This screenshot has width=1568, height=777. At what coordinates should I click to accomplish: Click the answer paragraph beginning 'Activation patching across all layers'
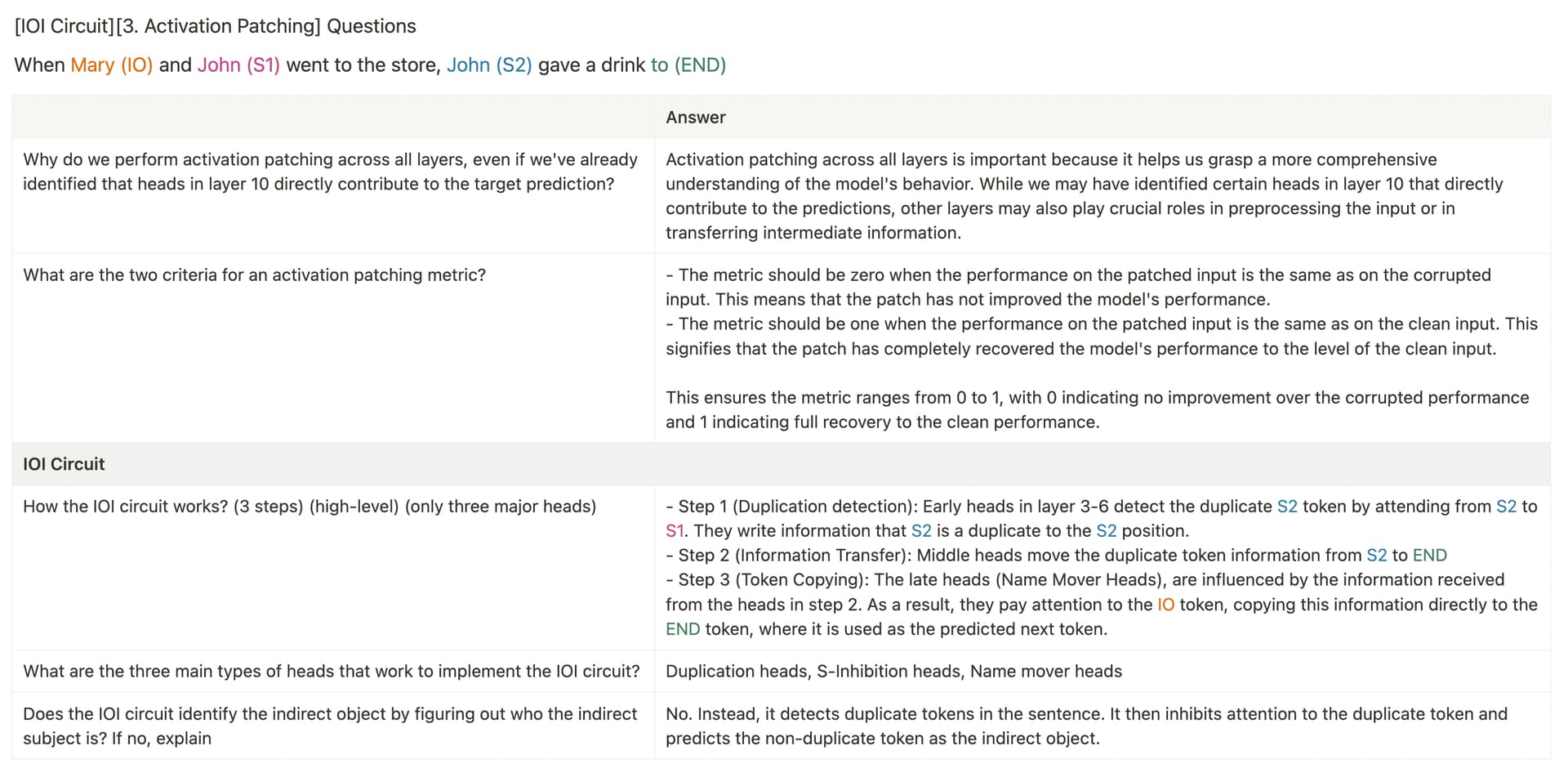coord(1085,196)
